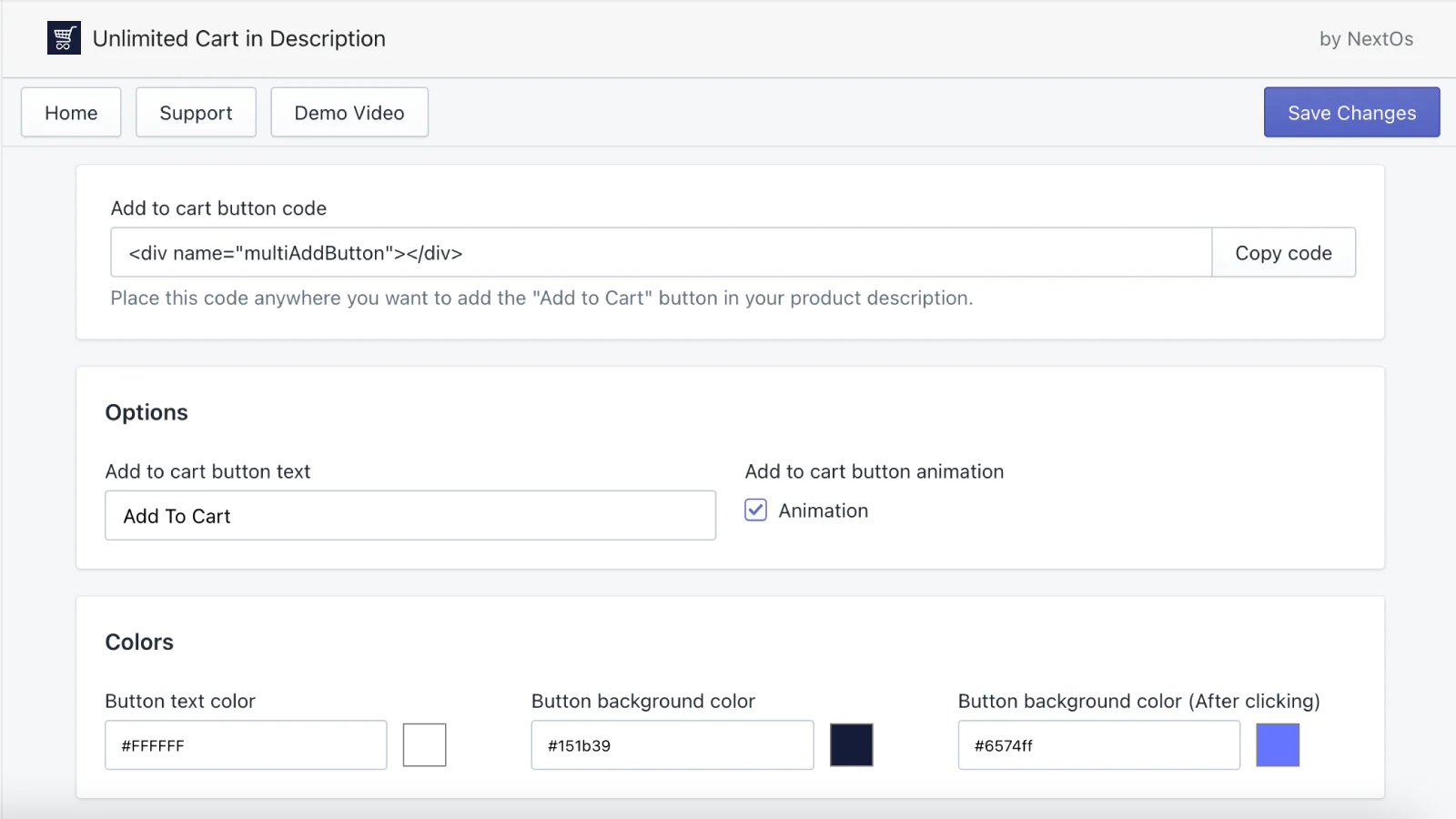This screenshot has height=819, width=1456.
Task: Open the Support page
Action: click(x=196, y=113)
